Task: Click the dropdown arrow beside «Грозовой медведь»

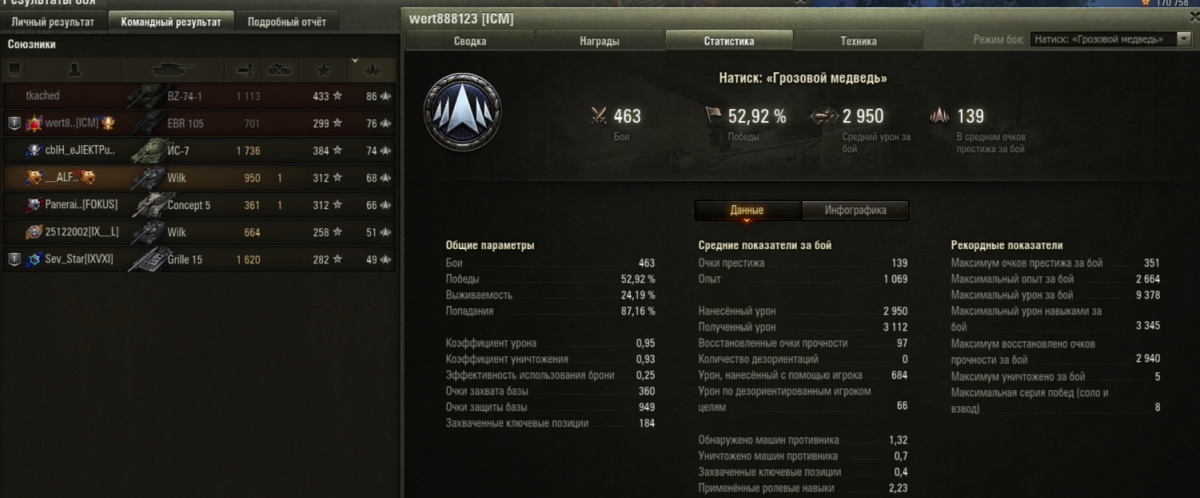Action: pos(1184,40)
